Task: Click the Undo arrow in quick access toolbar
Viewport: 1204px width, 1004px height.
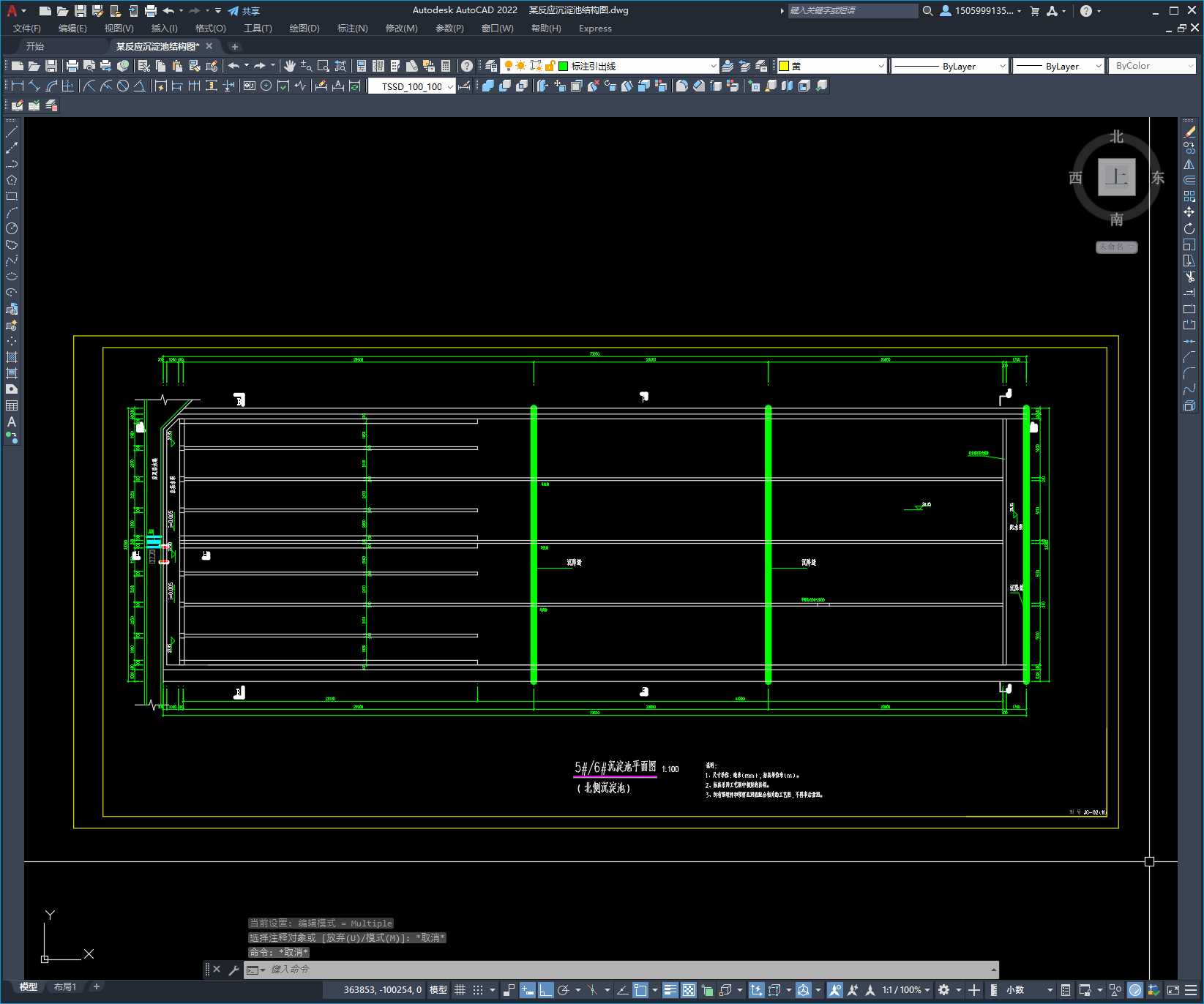Action: click(x=168, y=11)
